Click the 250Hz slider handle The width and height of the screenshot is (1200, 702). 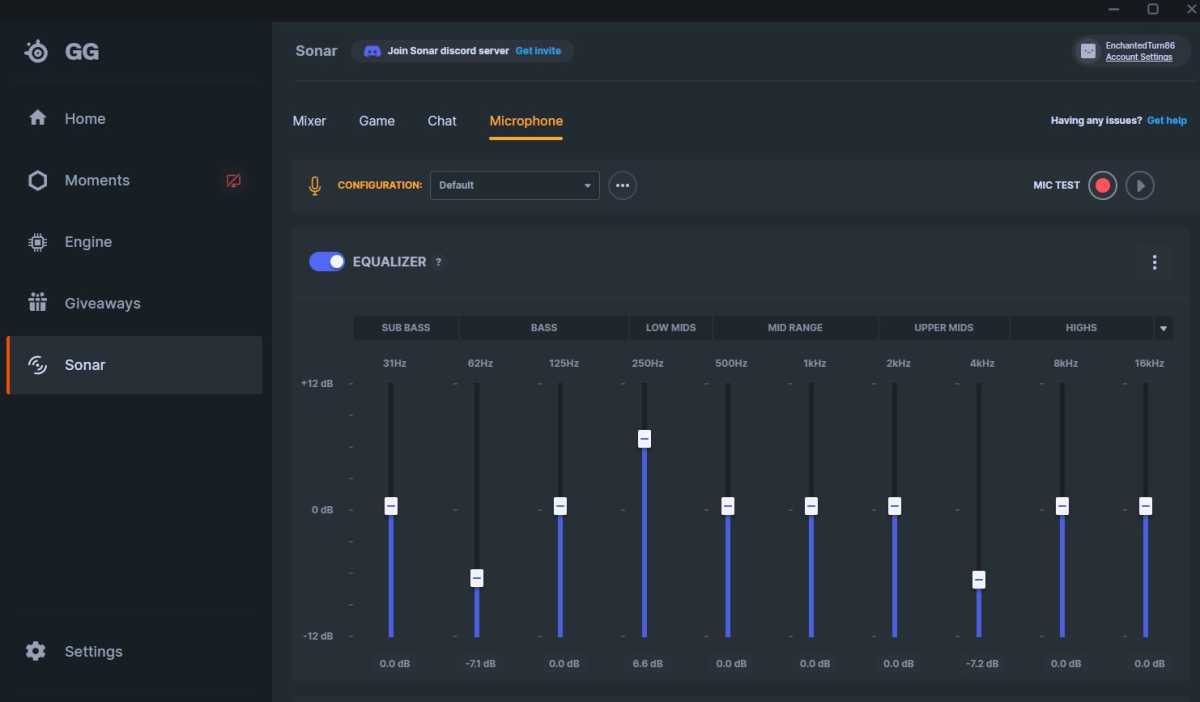point(645,438)
